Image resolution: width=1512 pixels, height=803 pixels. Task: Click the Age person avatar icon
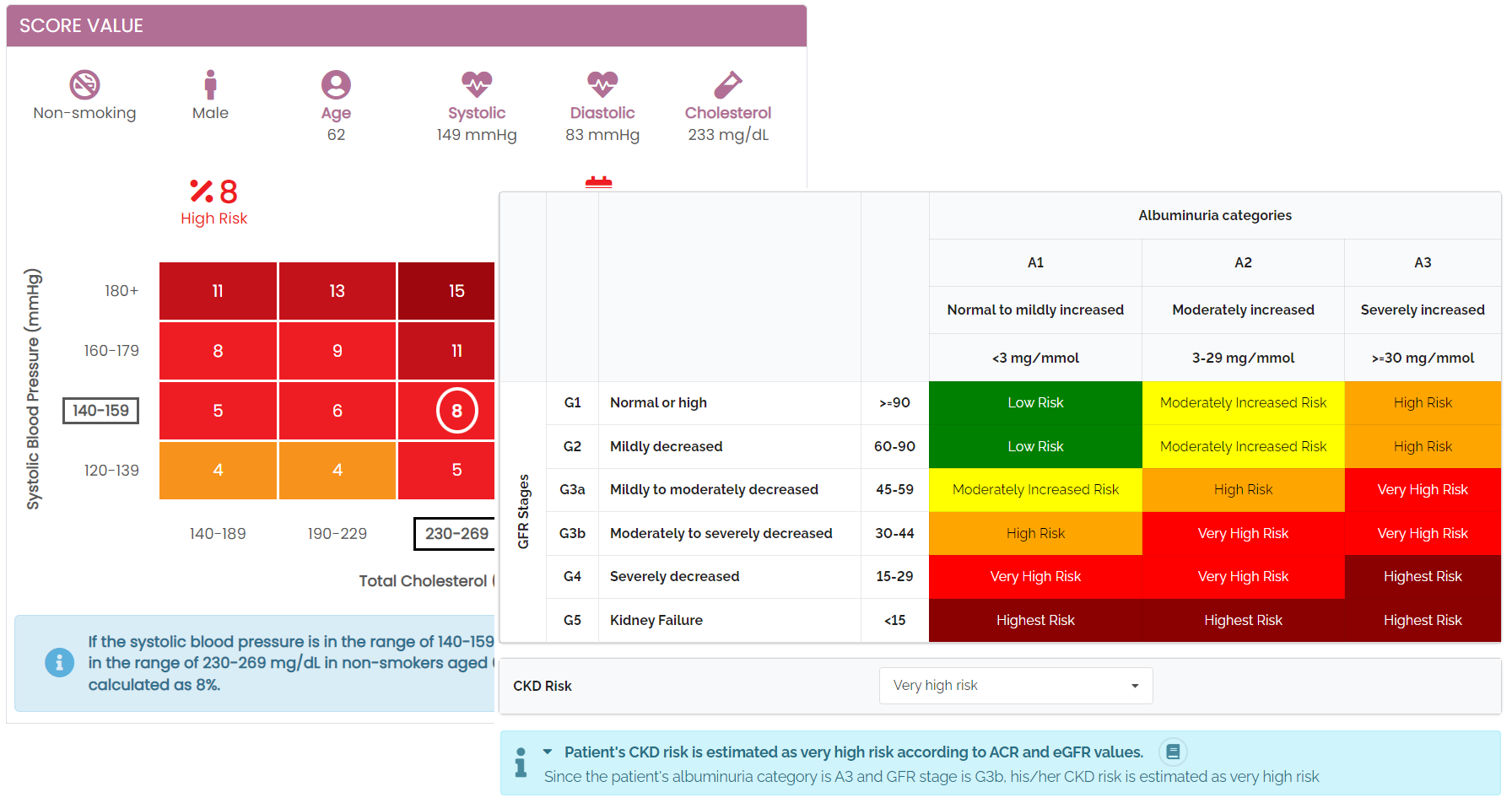coord(336,84)
